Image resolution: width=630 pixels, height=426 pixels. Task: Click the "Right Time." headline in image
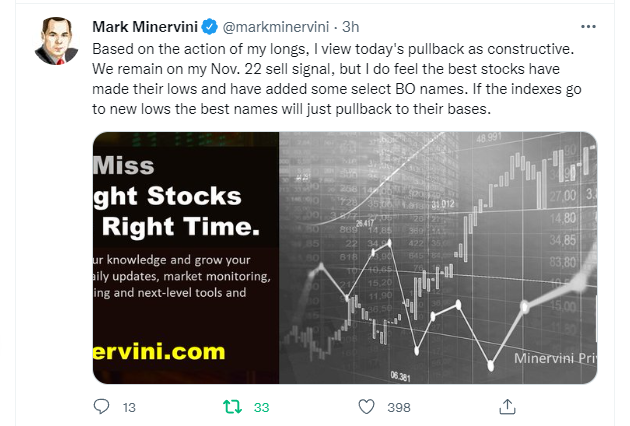click(x=176, y=227)
